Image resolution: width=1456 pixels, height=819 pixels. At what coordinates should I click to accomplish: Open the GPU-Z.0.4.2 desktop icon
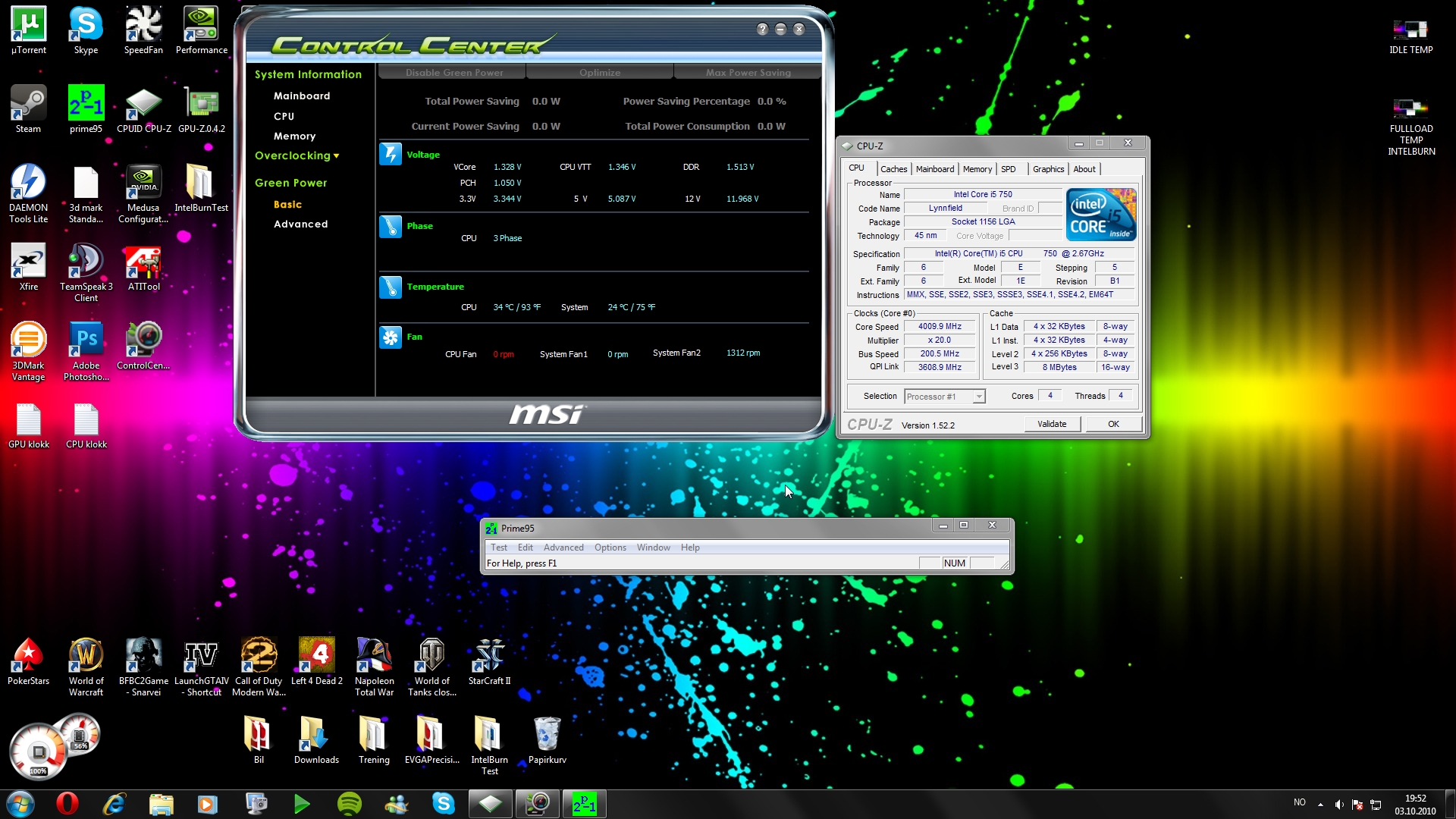tap(201, 109)
